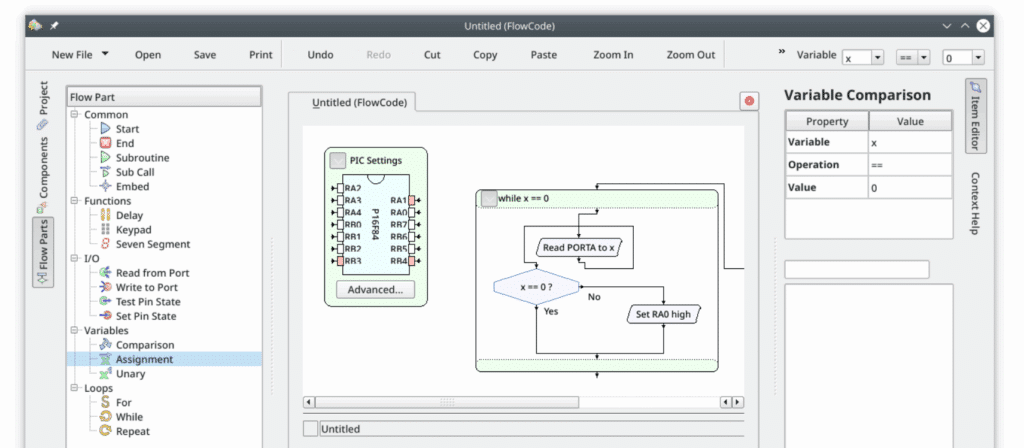Open the Context Help side tab
The width and height of the screenshot is (1024, 448).
click(976, 203)
